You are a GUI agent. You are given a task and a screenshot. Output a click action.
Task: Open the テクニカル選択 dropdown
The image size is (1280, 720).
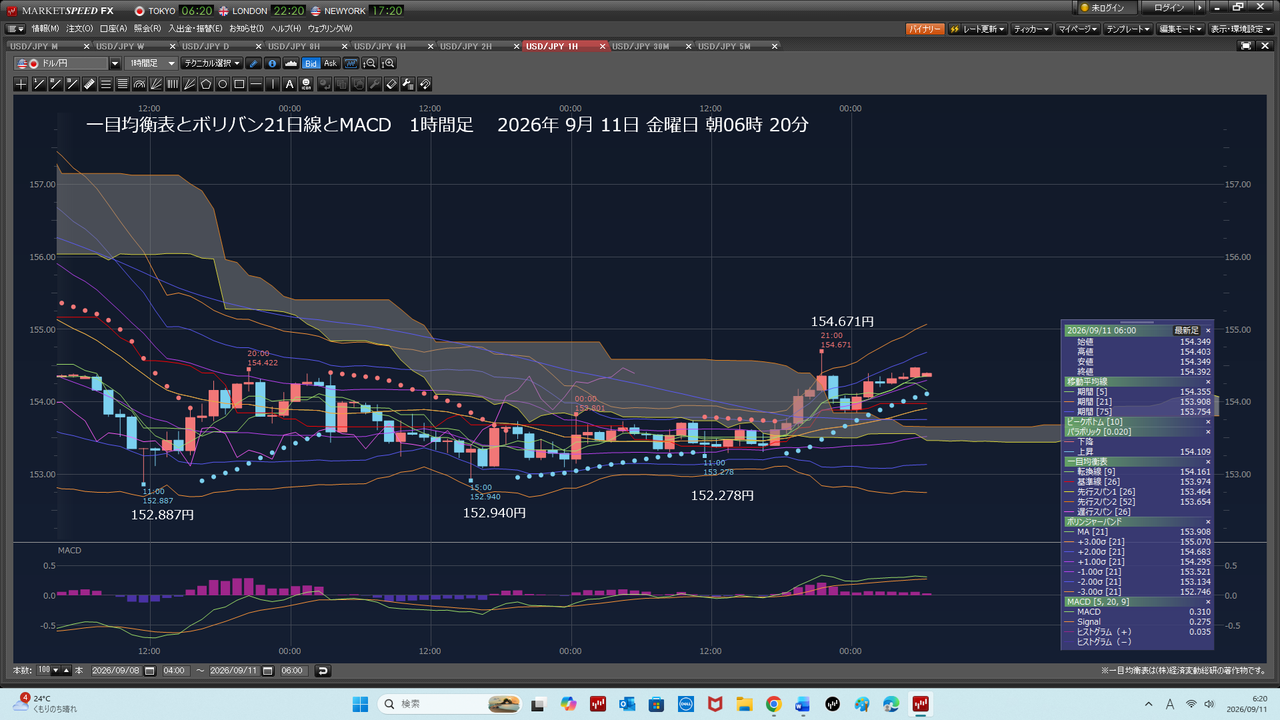[x=211, y=63]
